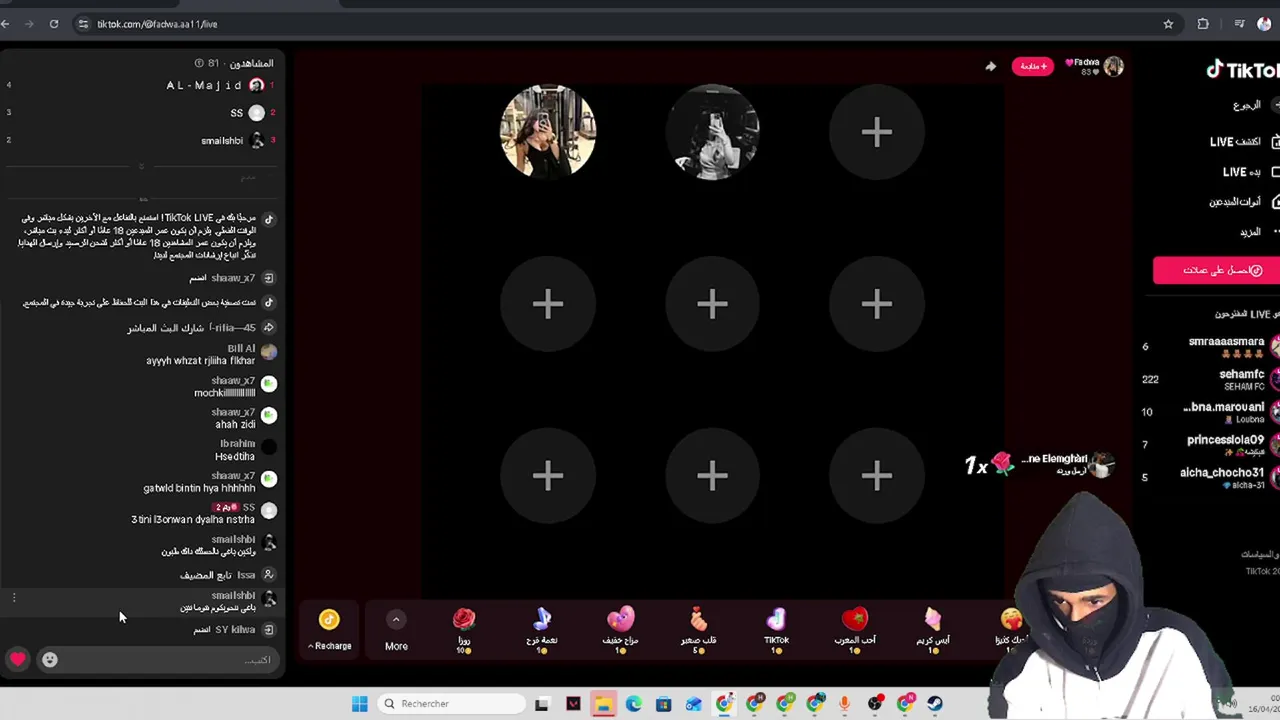
Task: Go back via the sidebar return item
Action: coord(1255,105)
